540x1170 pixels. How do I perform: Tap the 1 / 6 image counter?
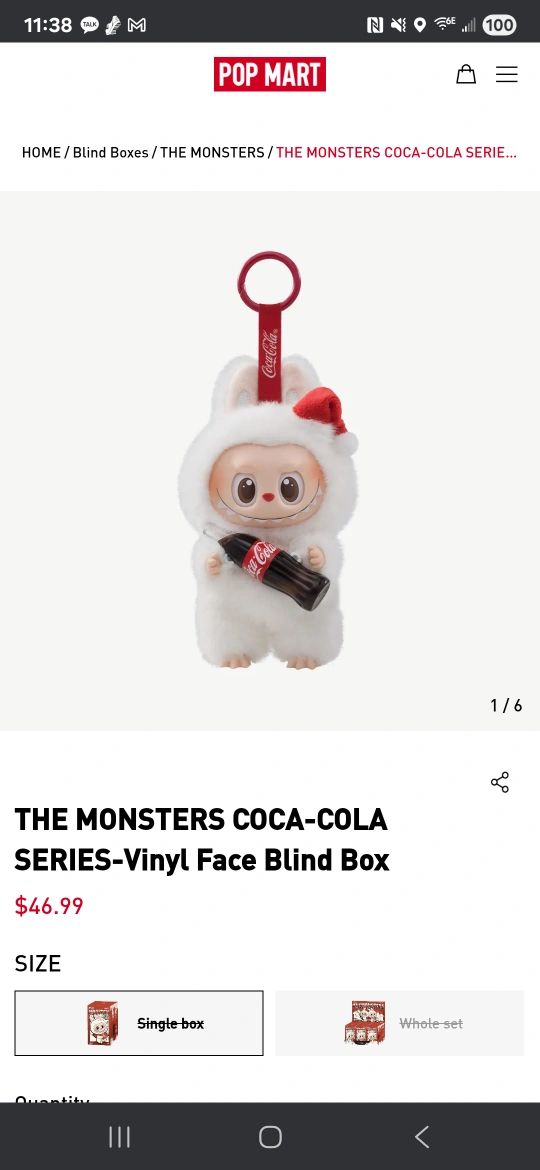[x=506, y=705]
